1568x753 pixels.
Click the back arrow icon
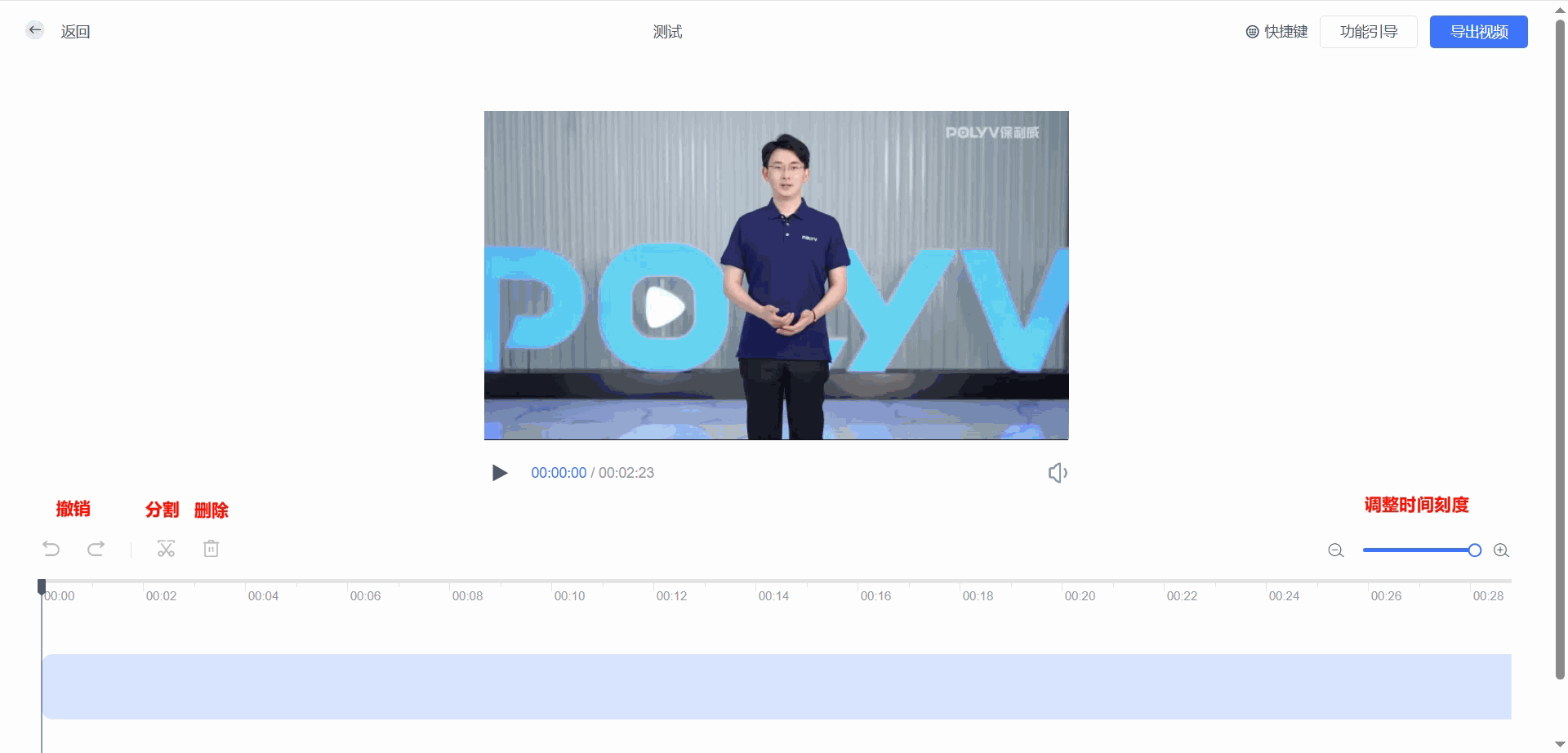coord(35,31)
